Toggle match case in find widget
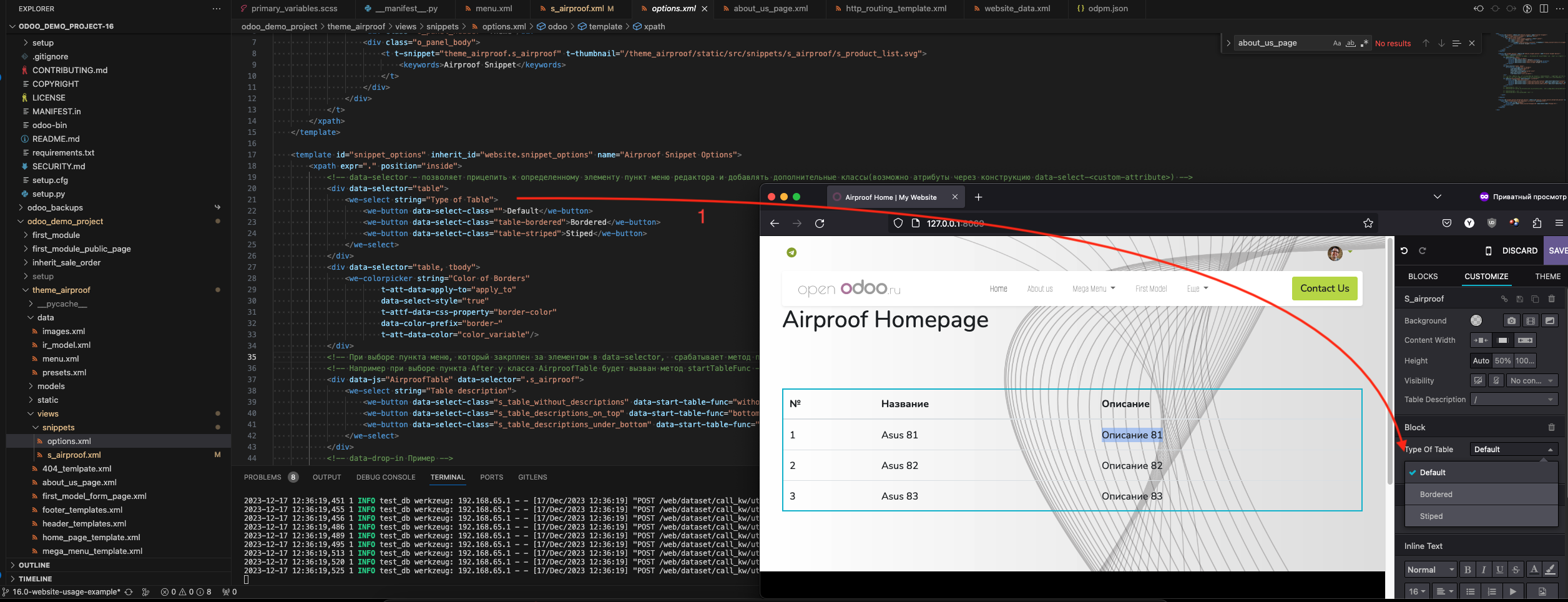 pyautogui.click(x=1336, y=43)
